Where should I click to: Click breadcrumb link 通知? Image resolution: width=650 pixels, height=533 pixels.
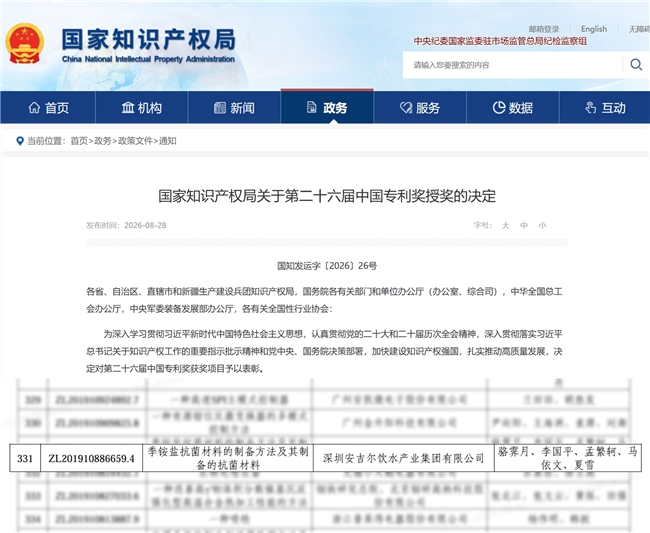(x=167, y=141)
